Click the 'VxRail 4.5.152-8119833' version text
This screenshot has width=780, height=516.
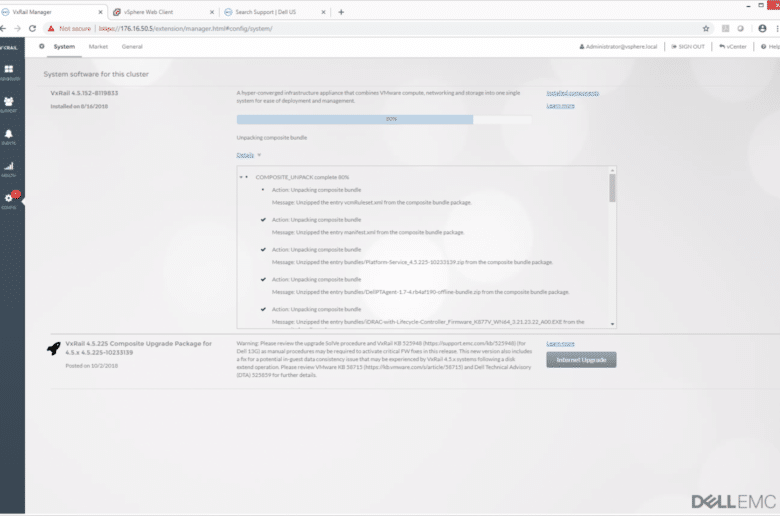pos(84,93)
